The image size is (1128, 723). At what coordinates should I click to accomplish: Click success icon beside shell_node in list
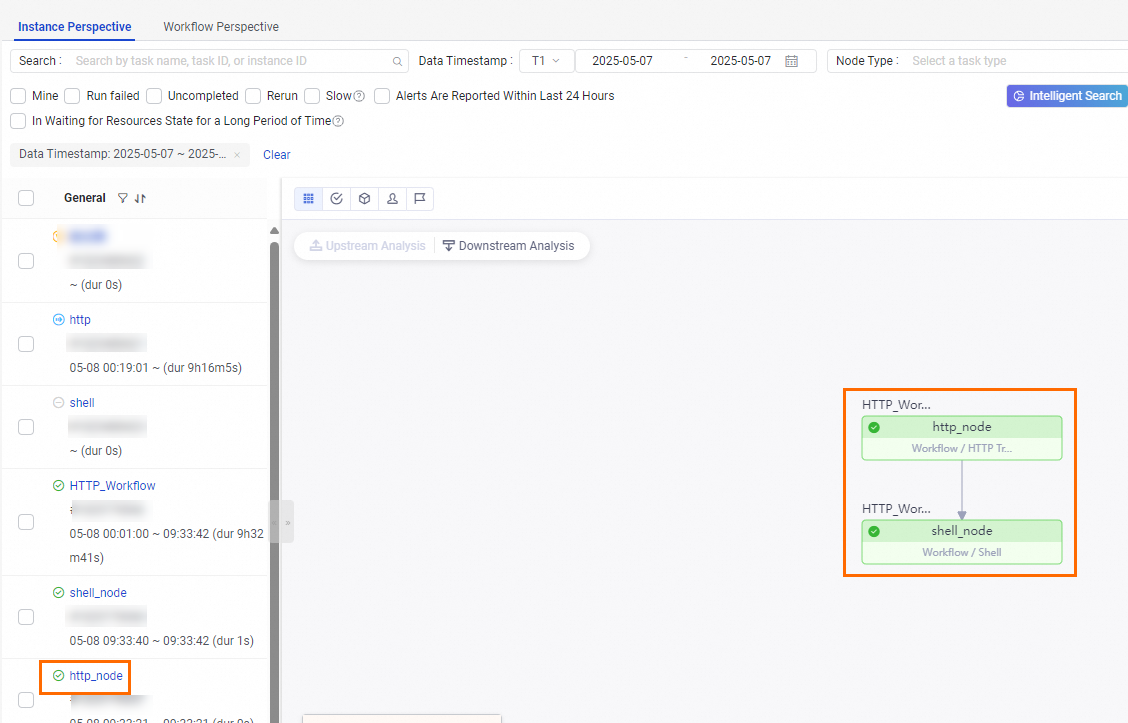(58, 593)
